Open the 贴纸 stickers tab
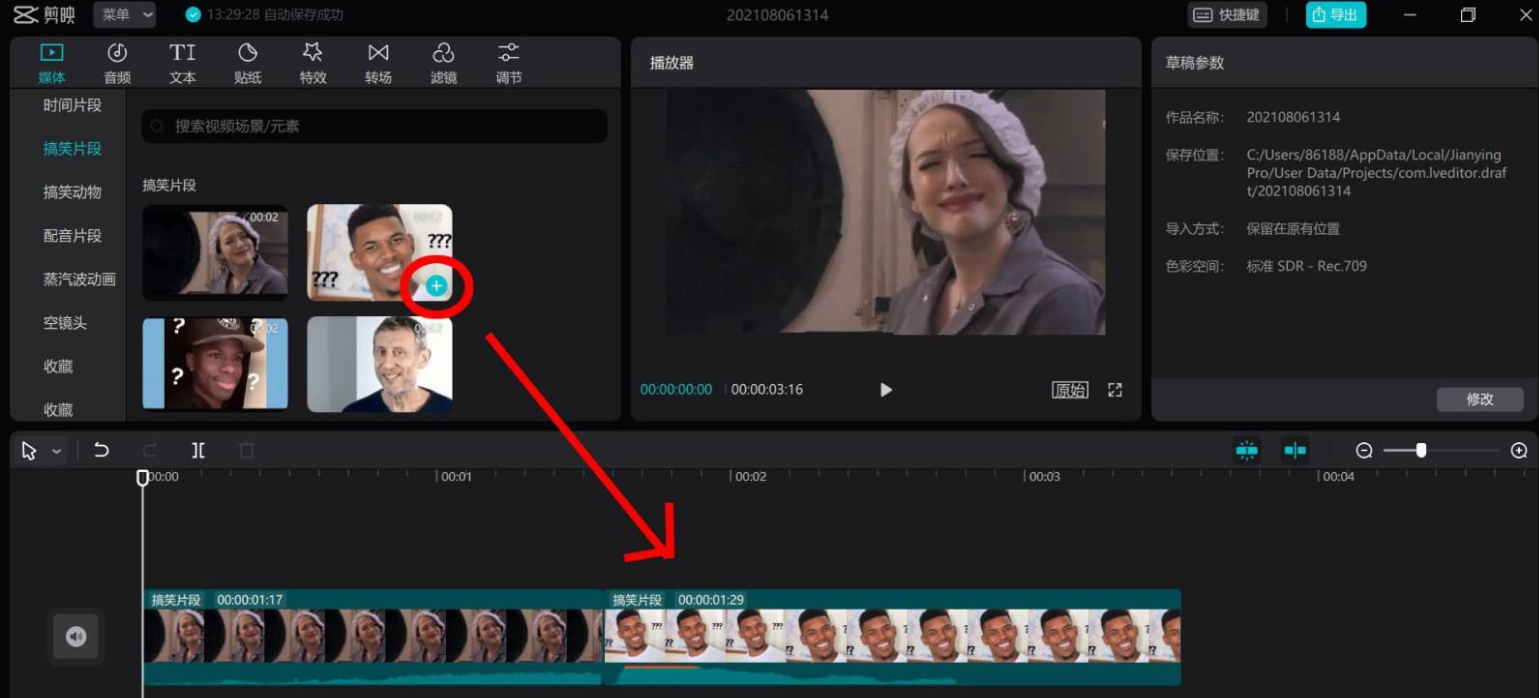This screenshot has width=1539, height=698. [248, 63]
